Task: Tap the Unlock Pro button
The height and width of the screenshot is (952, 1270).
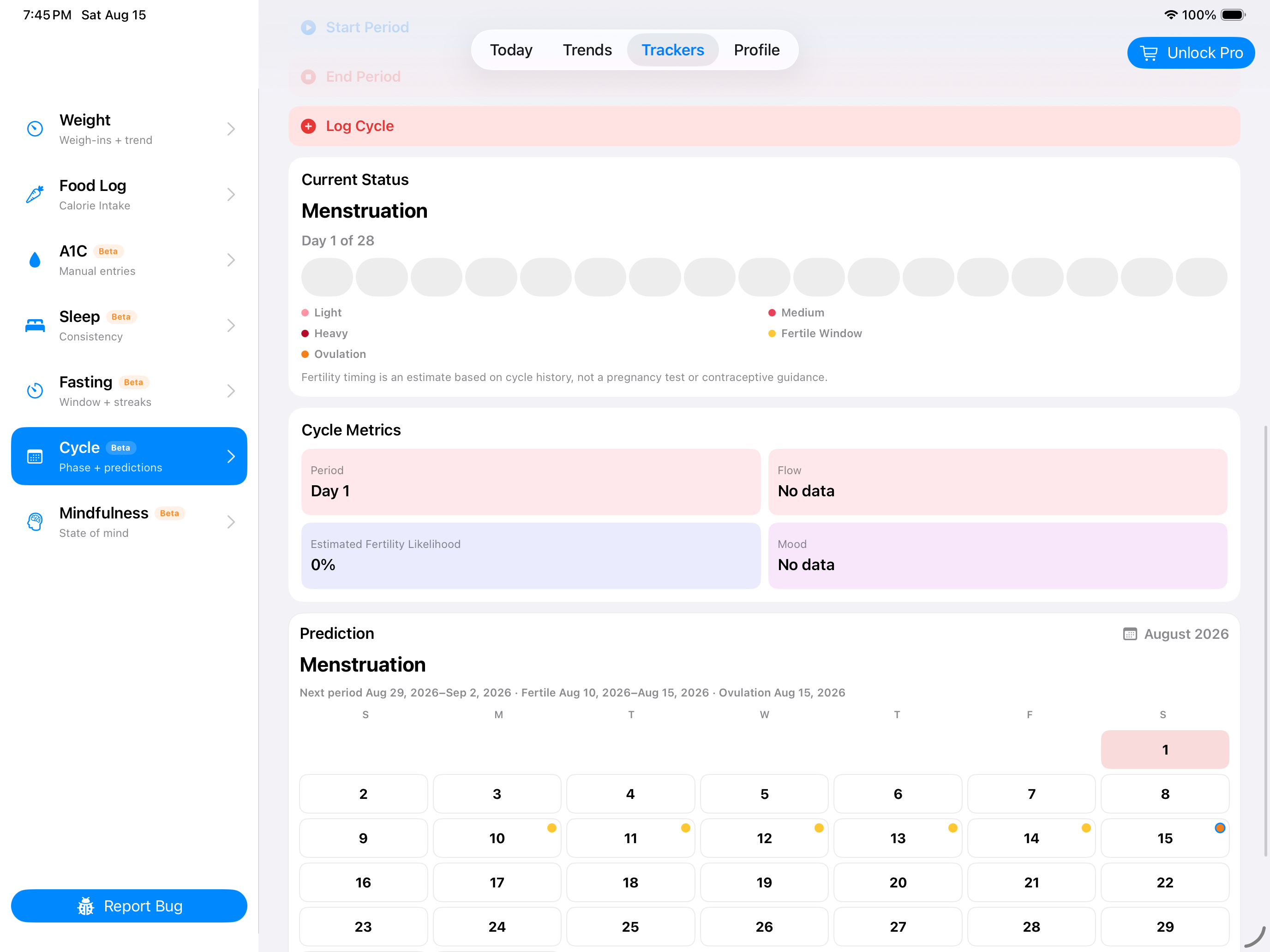Action: [1191, 53]
